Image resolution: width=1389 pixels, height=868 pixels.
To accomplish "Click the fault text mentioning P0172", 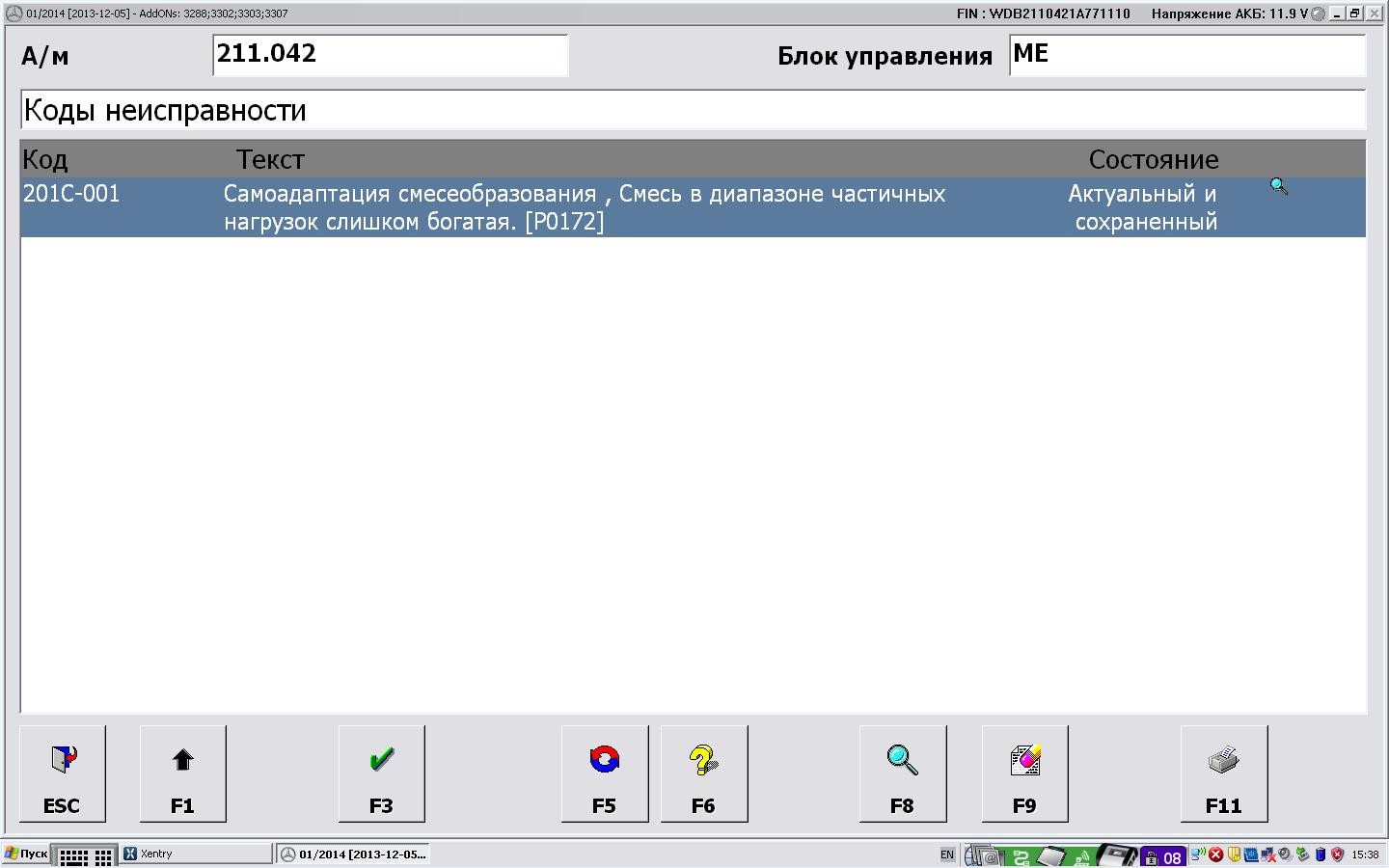I will point(585,207).
